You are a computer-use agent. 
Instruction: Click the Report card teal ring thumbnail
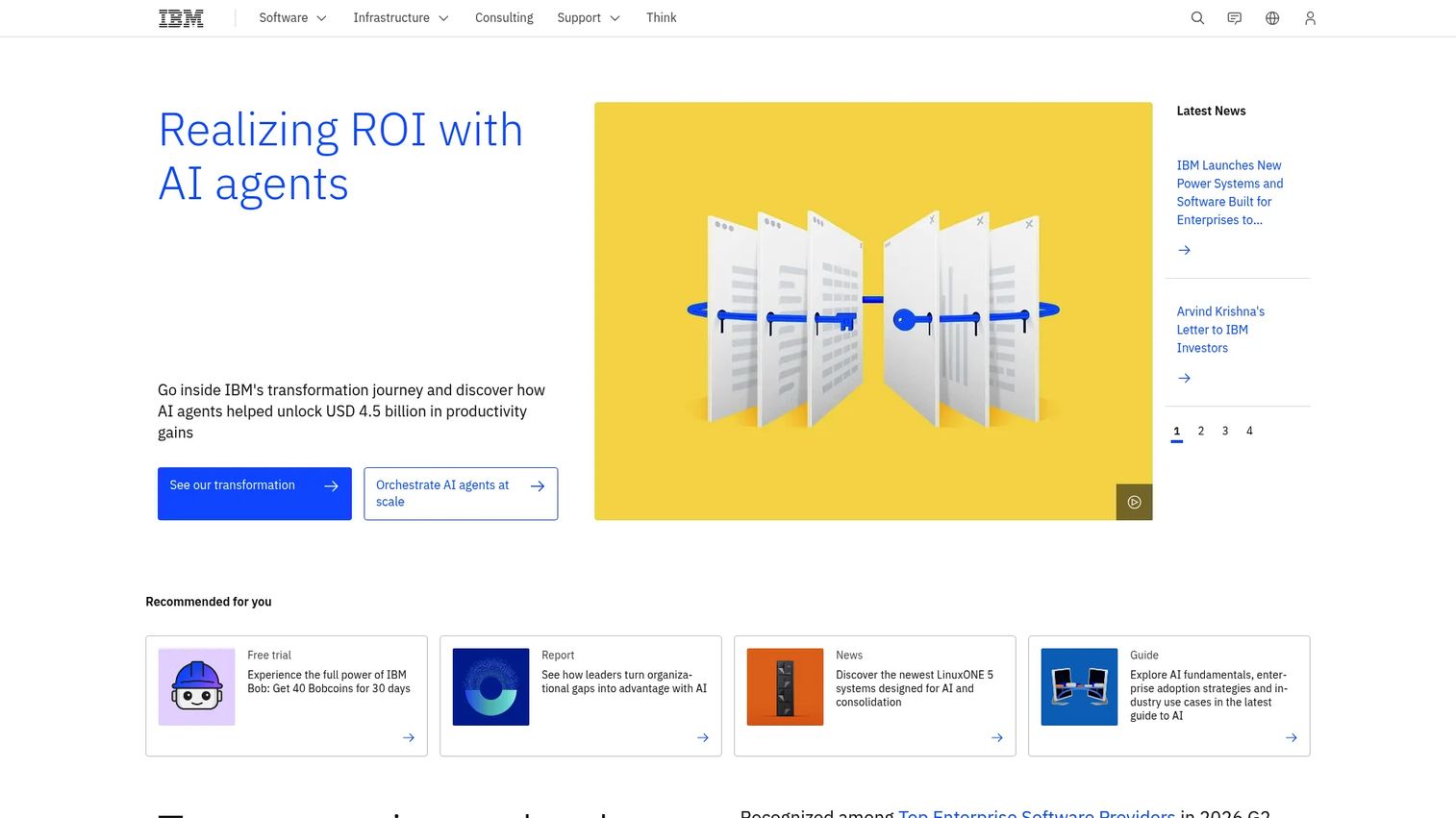pyautogui.click(x=490, y=686)
